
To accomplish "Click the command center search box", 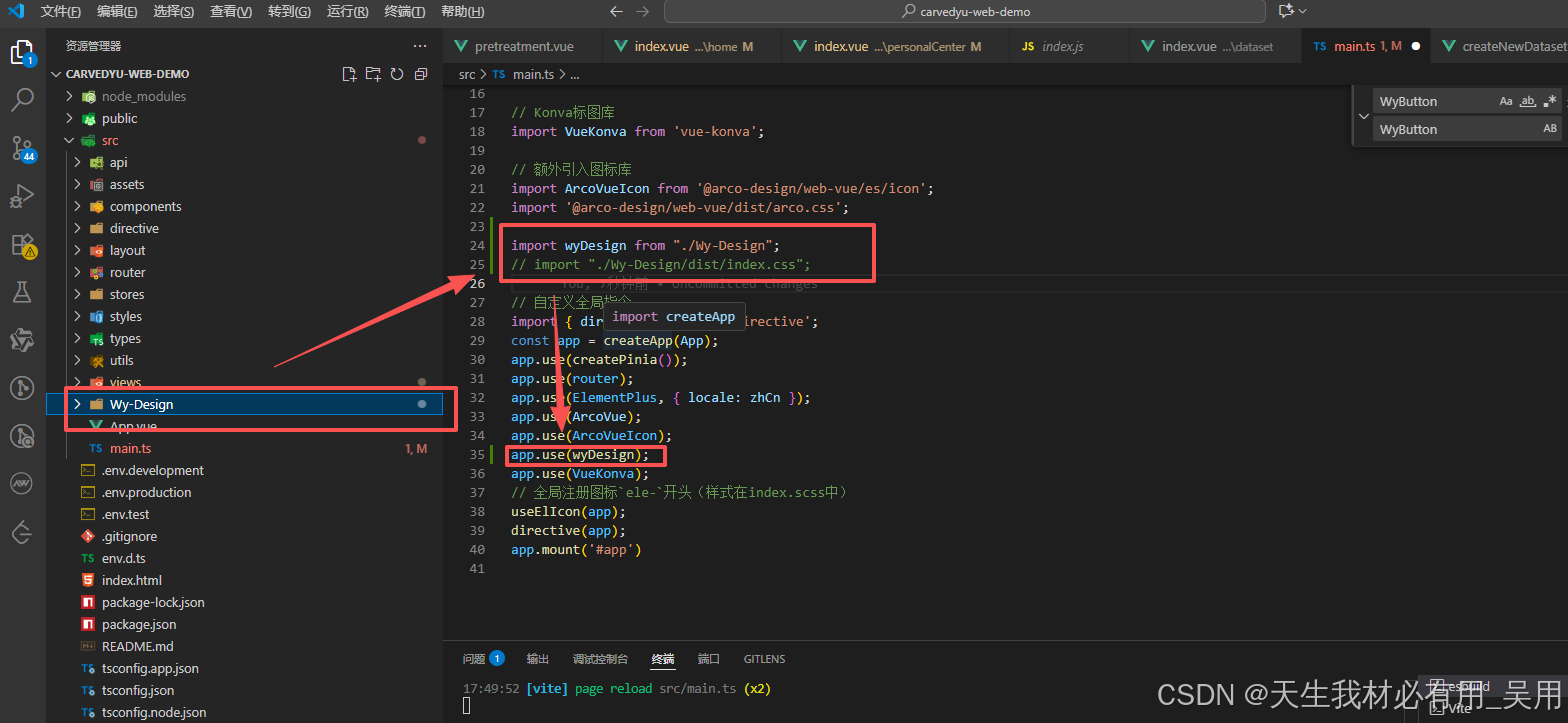I will click(966, 12).
